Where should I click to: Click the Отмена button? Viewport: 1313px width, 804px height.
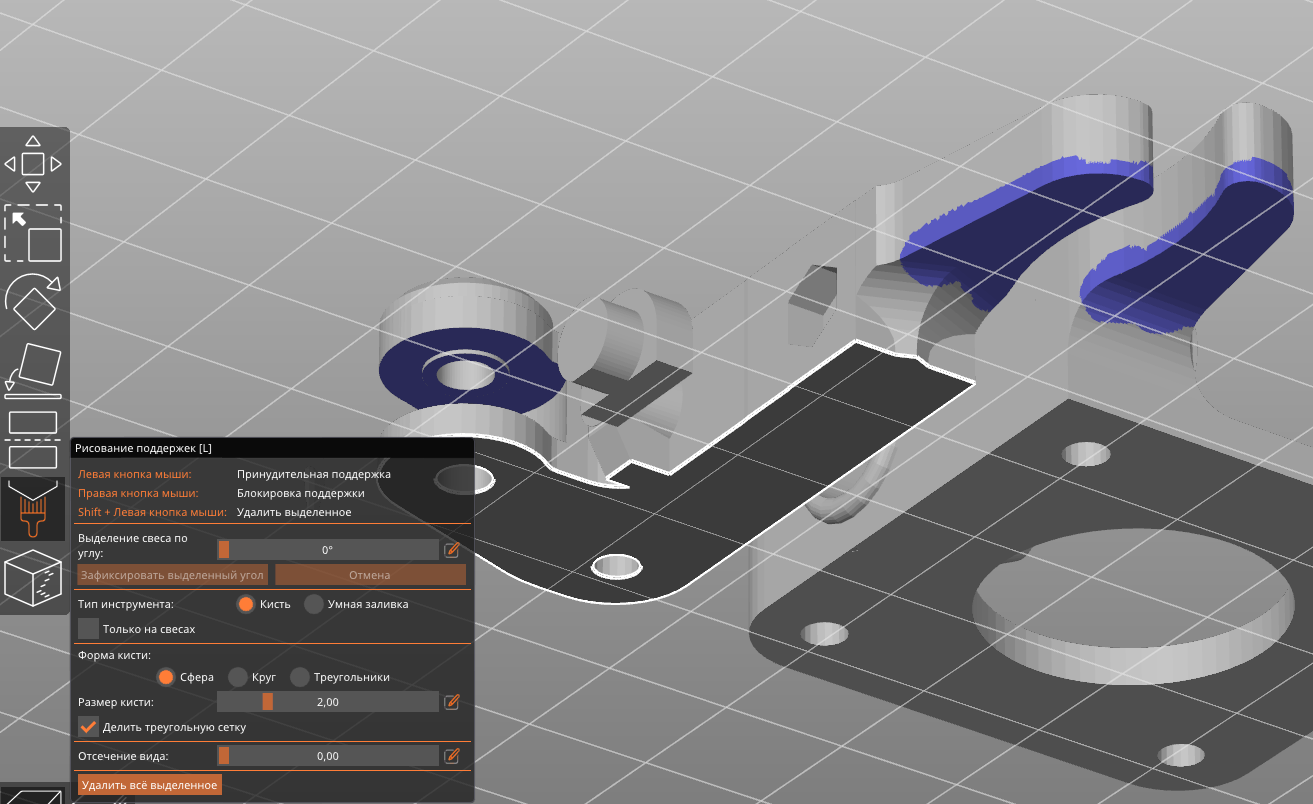click(x=370, y=575)
